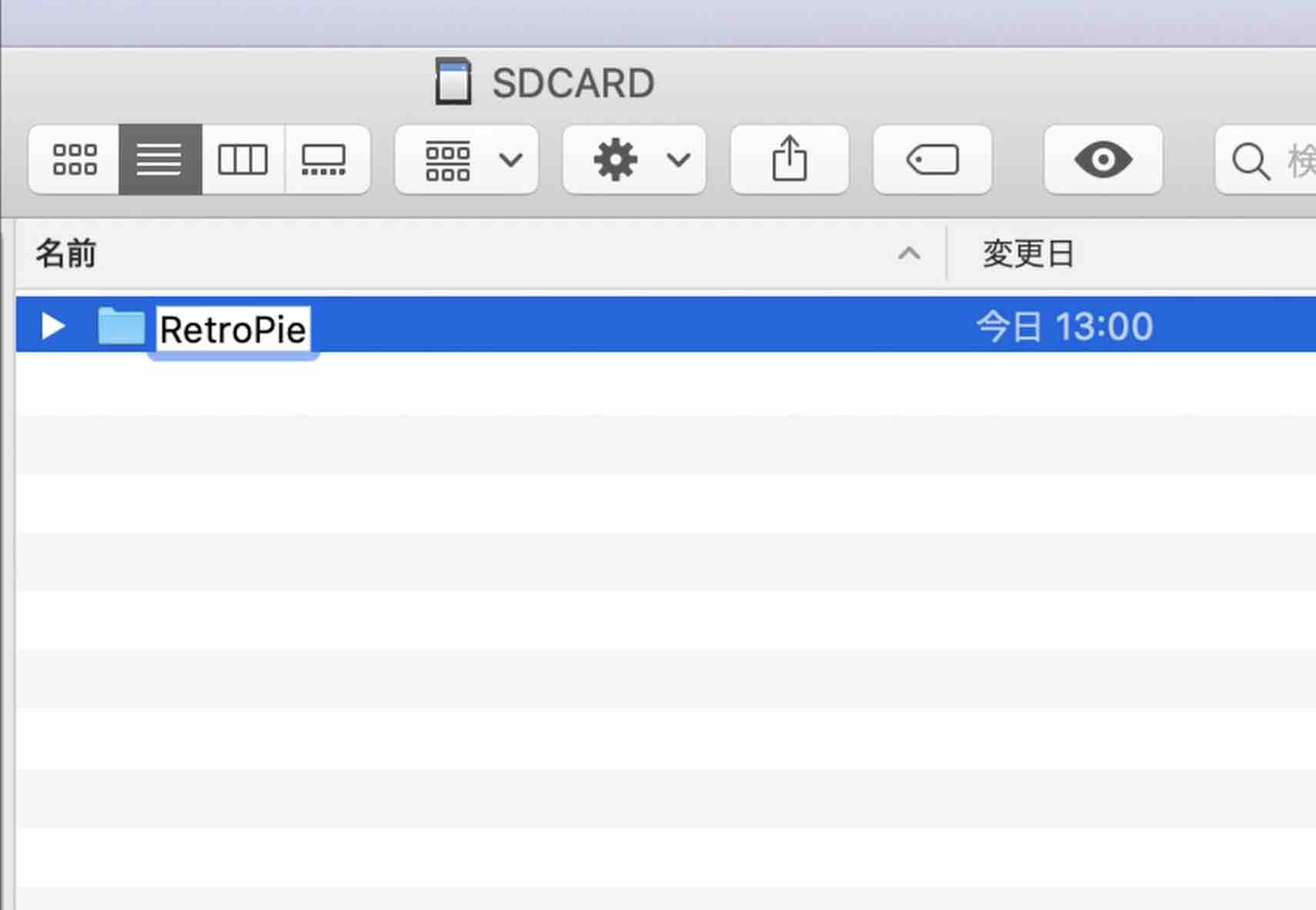Click the RetroPie folder icon
Image resolution: width=1316 pixels, height=910 pixels.
pyautogui.click(x=122, y=326)
